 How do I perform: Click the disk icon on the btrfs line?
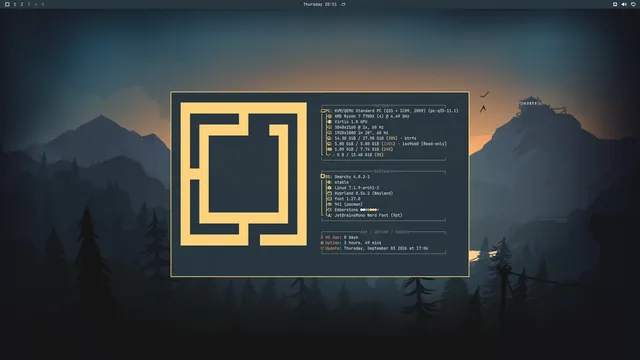click(x=329, y=138)
